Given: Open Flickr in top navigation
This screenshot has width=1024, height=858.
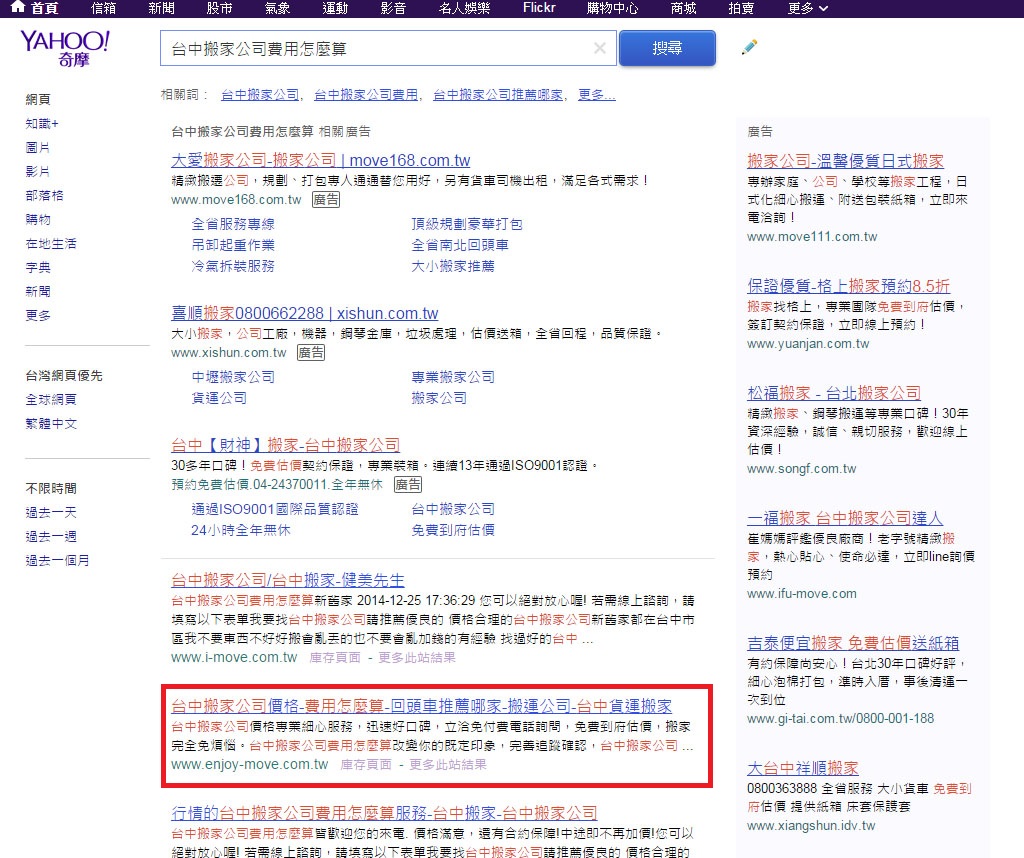Looking at the screenshot, I should [539, 8].
